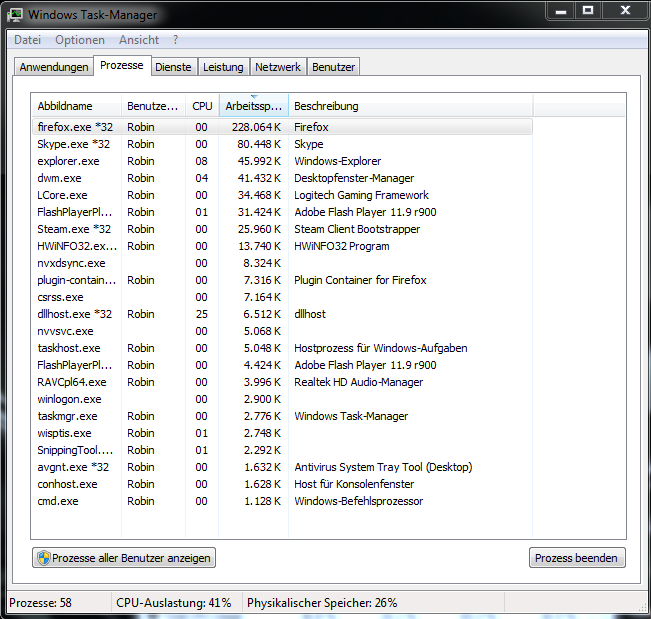The height and width of the screenshot is (619, 651).
Task: Open the Datei menu
Action: (27, 40)
